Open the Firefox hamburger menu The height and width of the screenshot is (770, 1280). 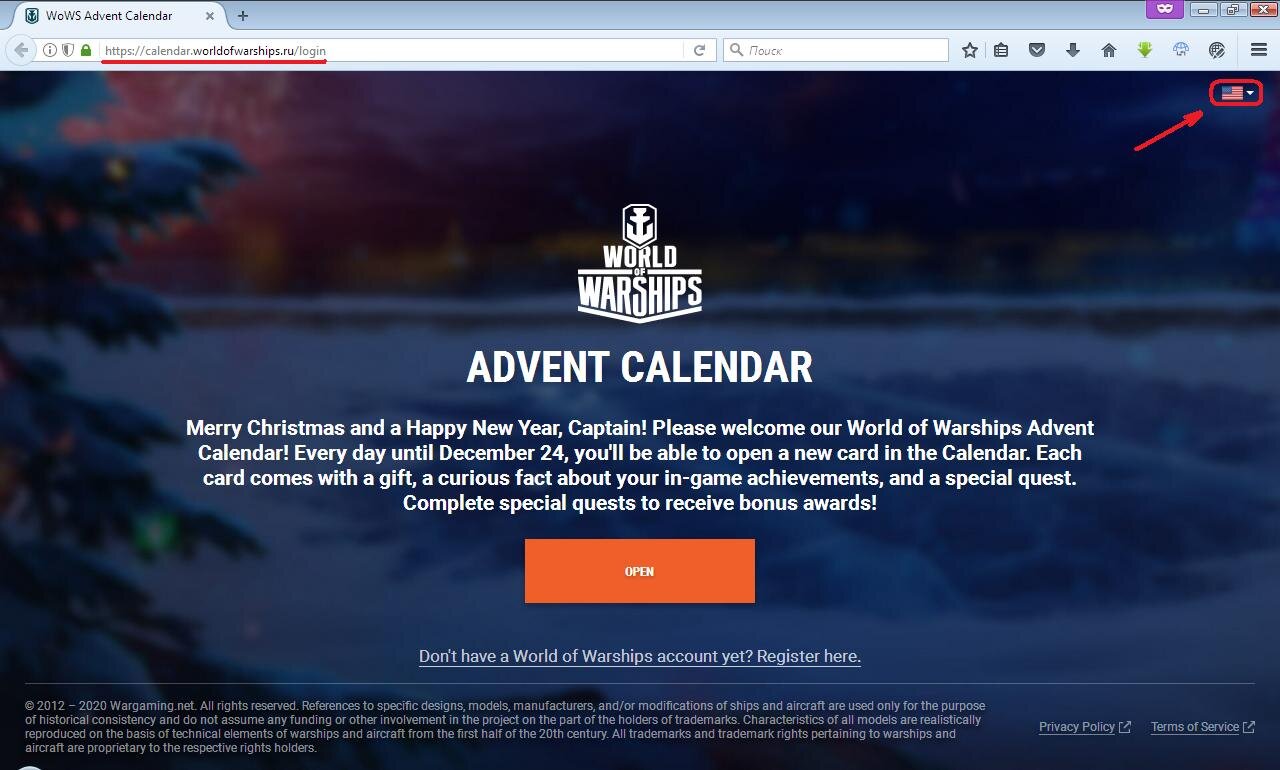click(1259, 50)
